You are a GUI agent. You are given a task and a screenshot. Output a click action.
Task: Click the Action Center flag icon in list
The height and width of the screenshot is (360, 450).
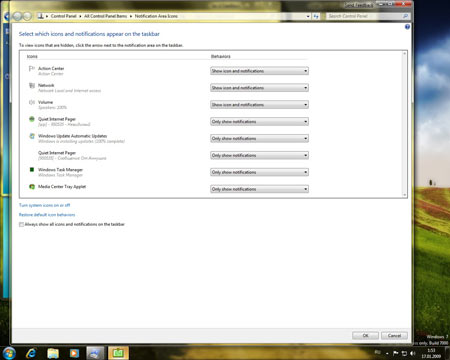click(32, 69)
